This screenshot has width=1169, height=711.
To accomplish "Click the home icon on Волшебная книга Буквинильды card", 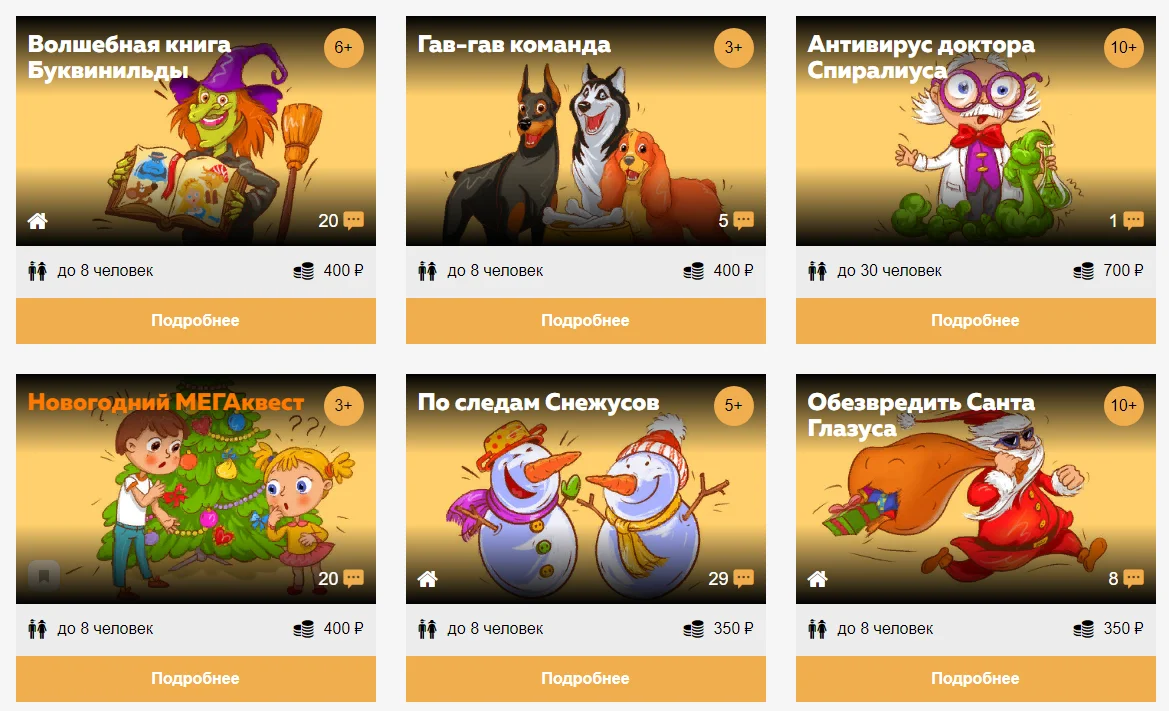I will click(x=37, y=221).
